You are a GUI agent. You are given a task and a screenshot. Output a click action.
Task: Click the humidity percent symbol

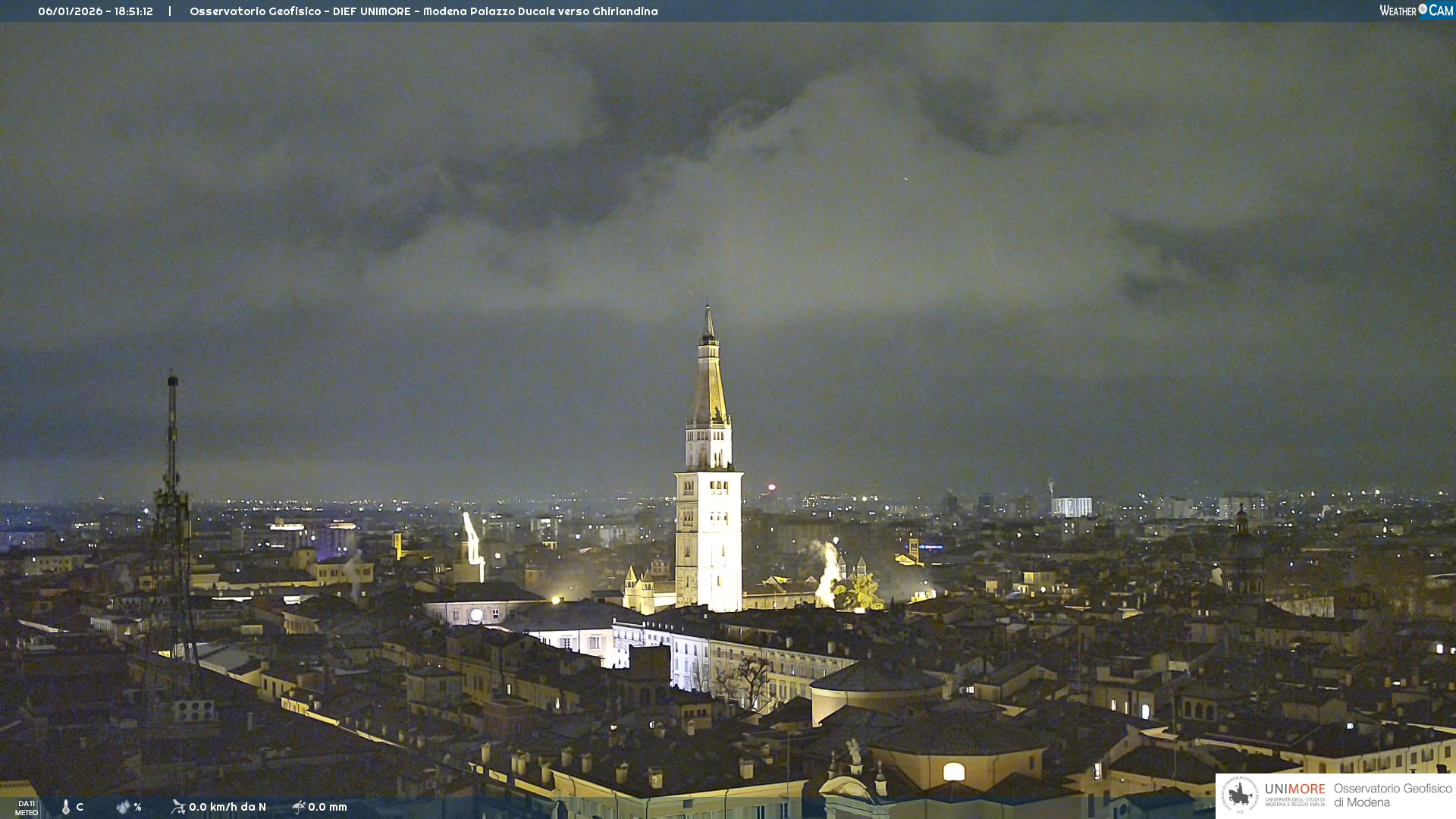137,807
